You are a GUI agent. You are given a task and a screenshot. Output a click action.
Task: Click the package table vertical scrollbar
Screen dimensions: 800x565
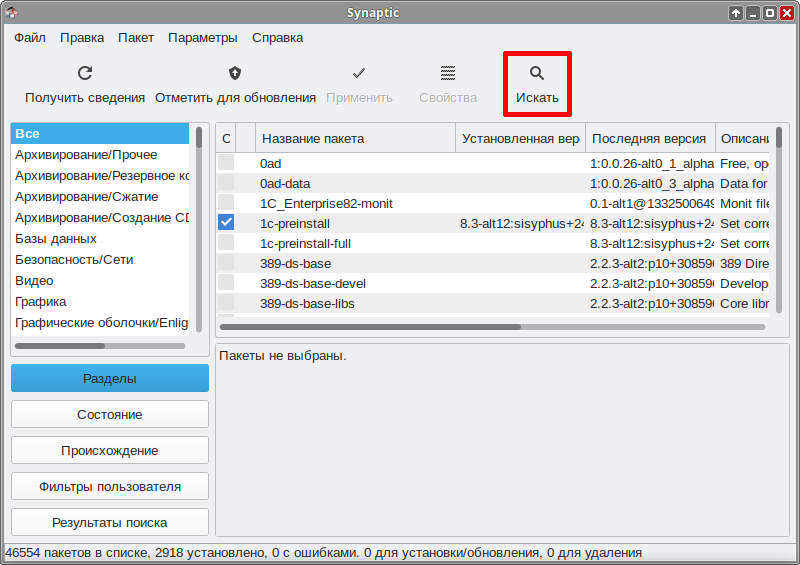[x=779, y=219]
